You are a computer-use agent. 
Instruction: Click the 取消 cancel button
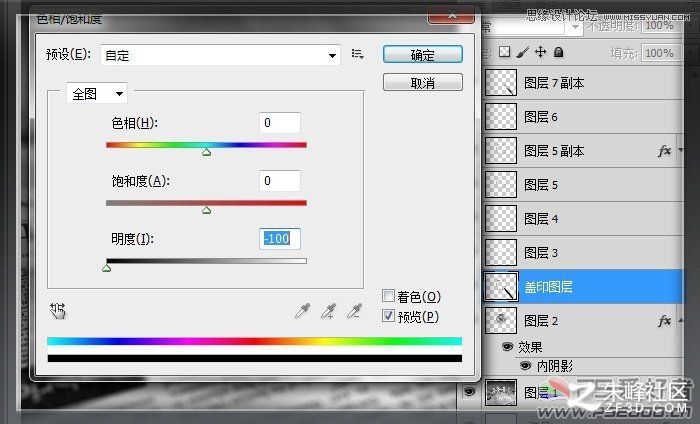(x=423, y=83)
